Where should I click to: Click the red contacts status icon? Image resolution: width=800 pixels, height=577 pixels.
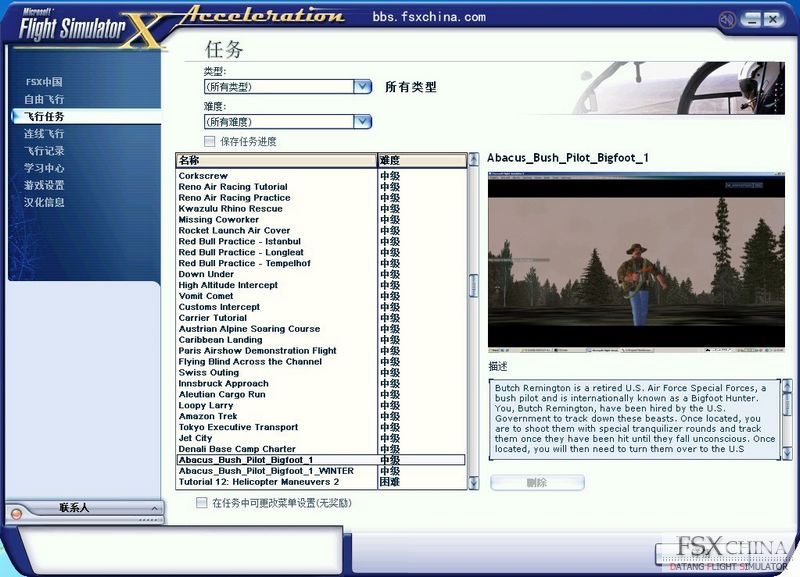click(x=16, y=513)
